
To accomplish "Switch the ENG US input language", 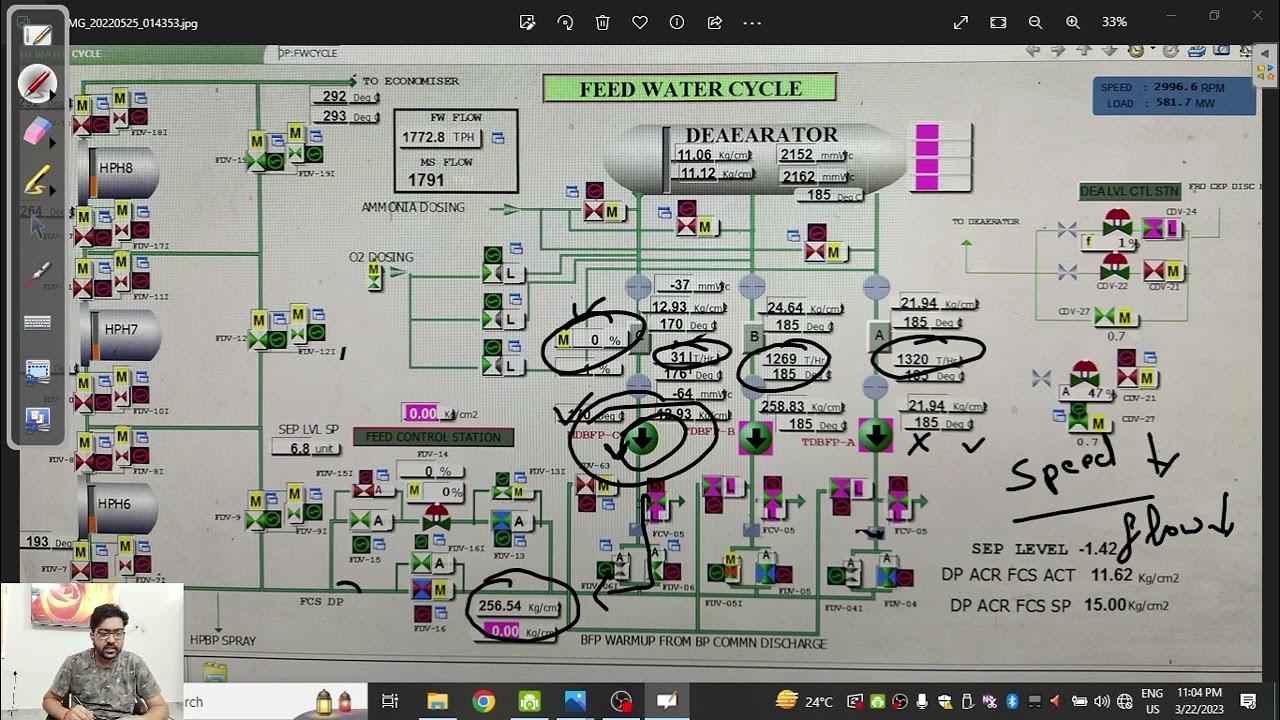I will [1152, 701].
